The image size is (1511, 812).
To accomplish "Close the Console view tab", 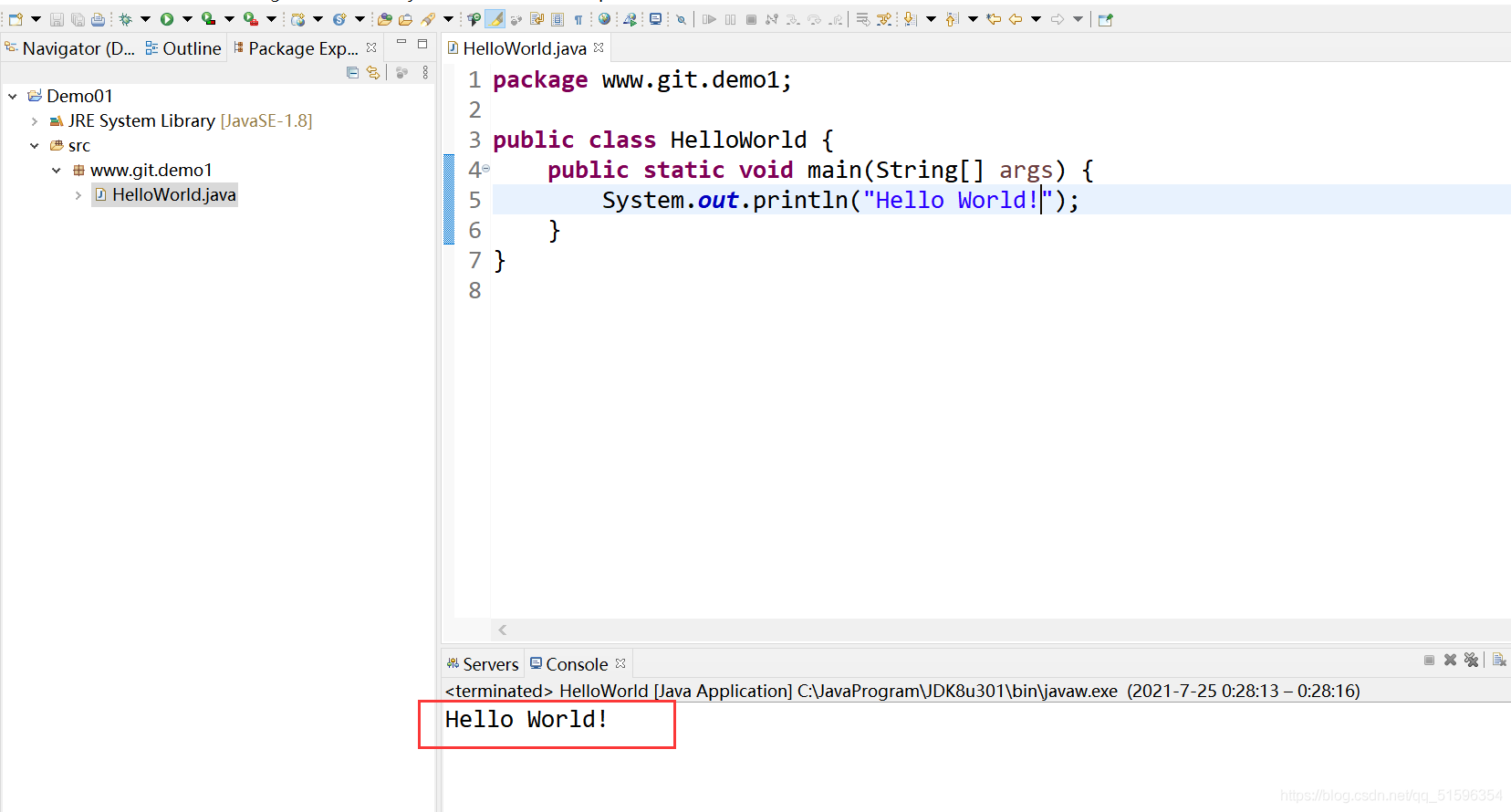I will tap(620, 663).
